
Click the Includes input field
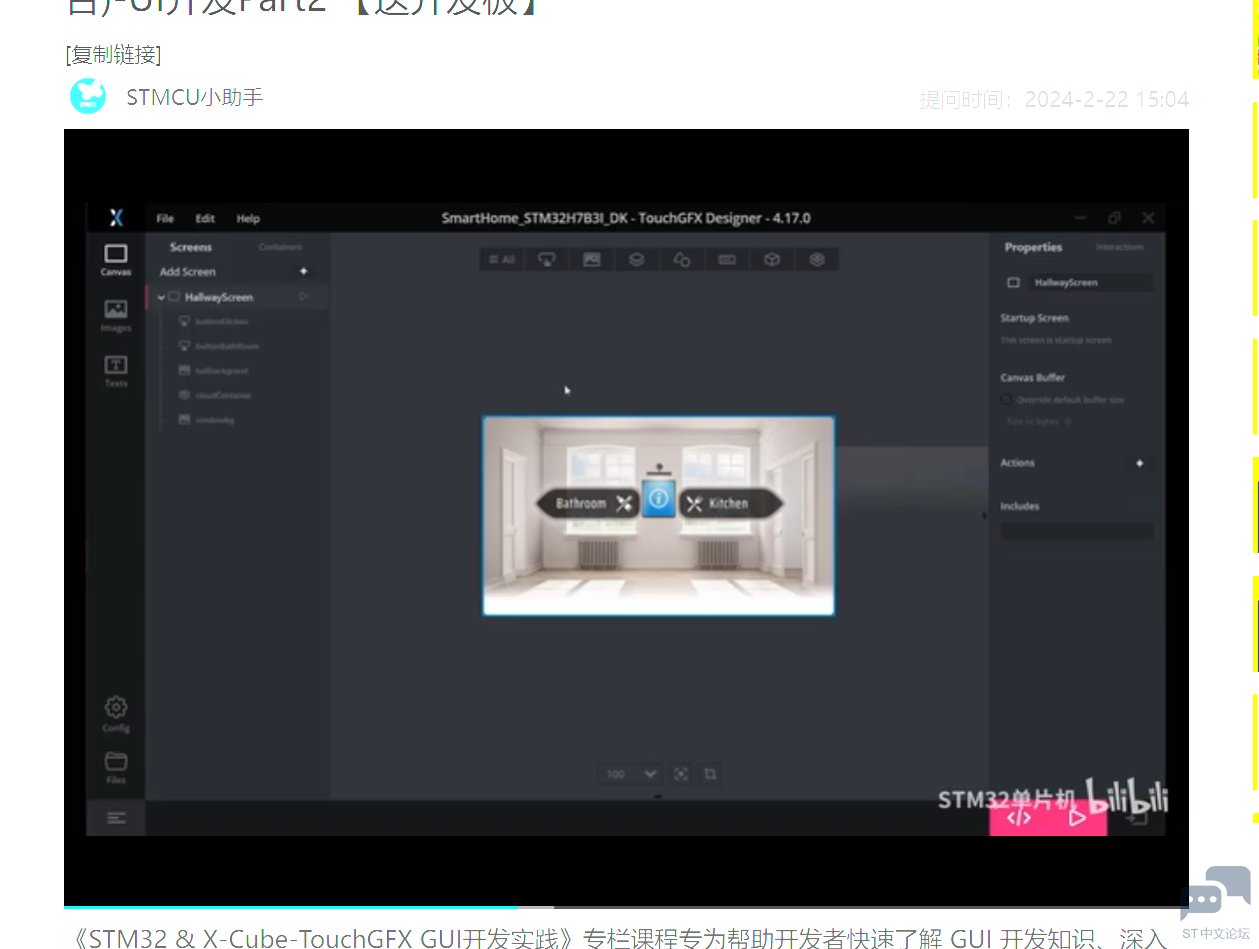[x=1077, y=531]
